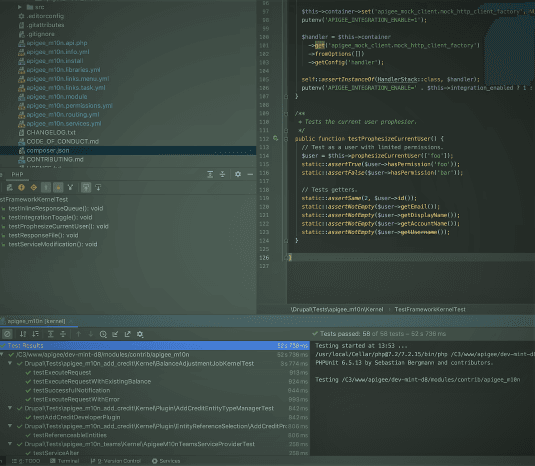Open Terminal tool window tab

coord(65,461)
